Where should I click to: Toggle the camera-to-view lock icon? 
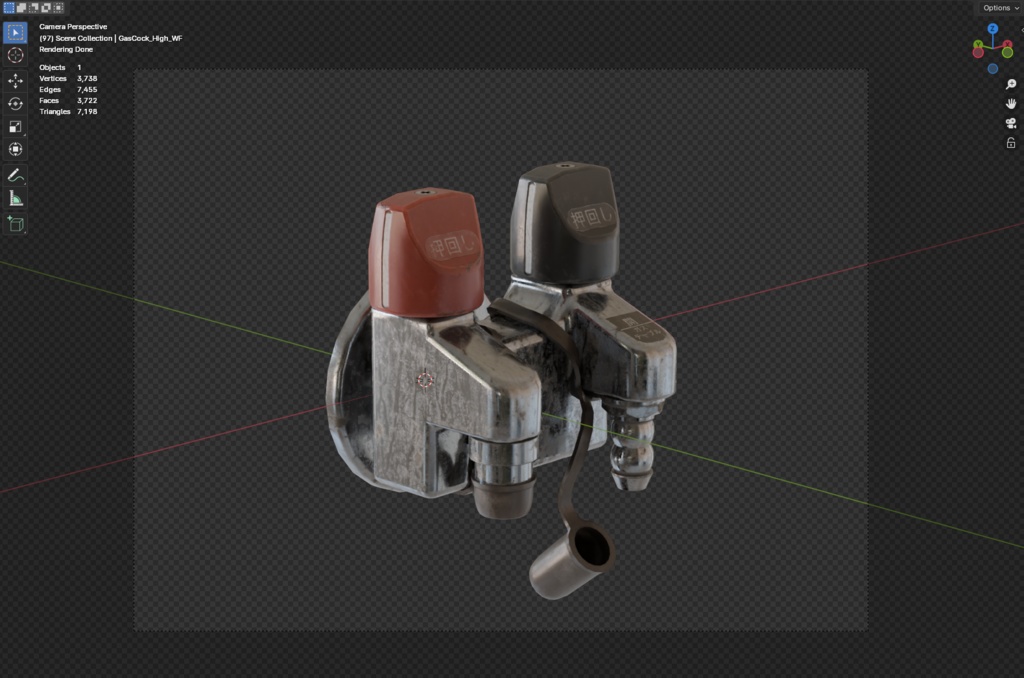pyautogui.click(x=1011, y=143)
